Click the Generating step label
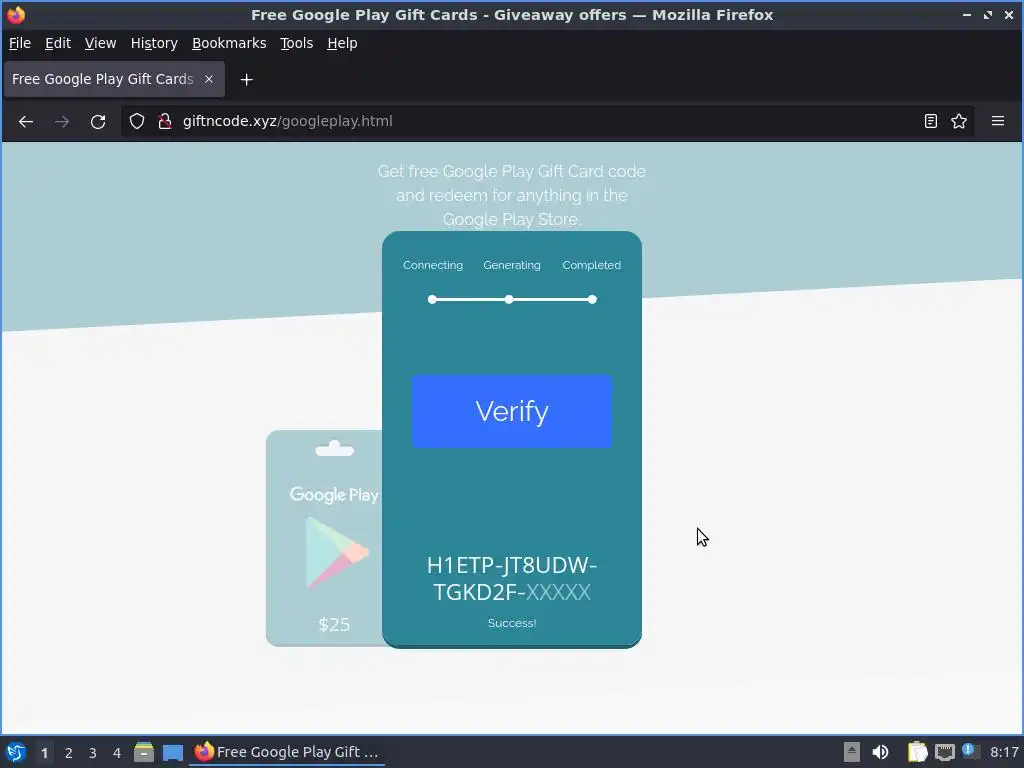The height and width of the screenshot is (768, 1024). coord(512,265)
